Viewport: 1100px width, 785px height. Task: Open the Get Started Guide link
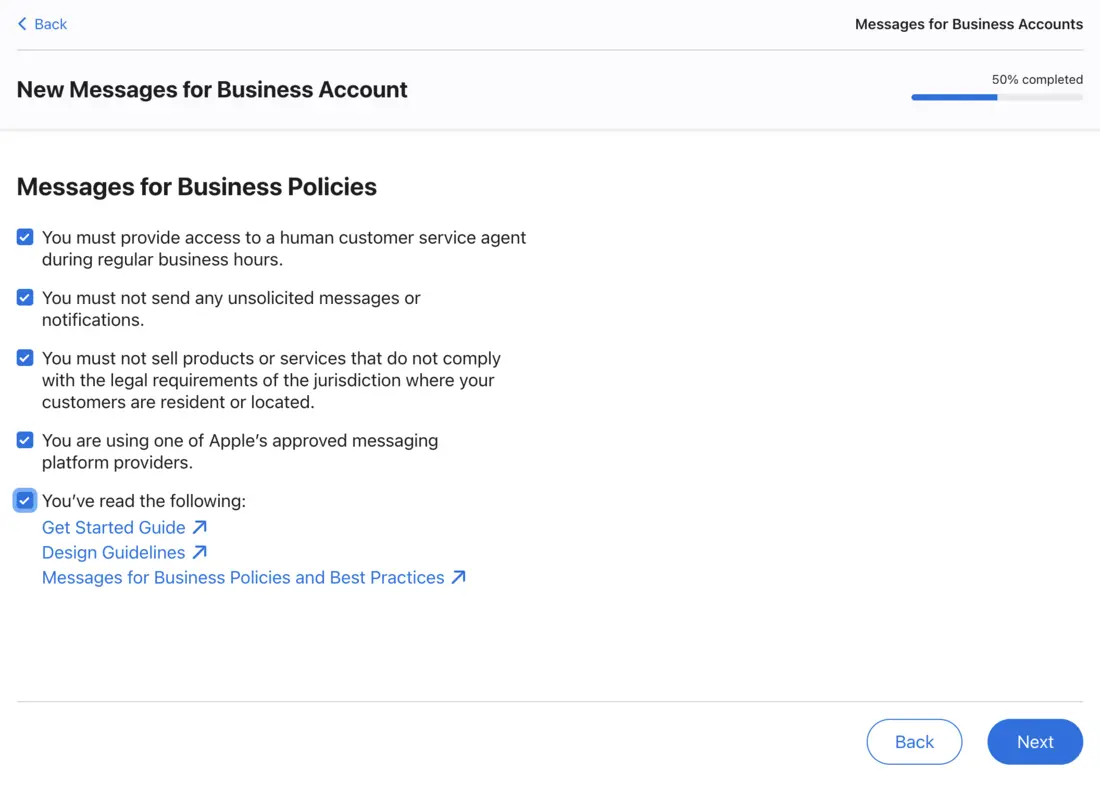coord(114,527)
